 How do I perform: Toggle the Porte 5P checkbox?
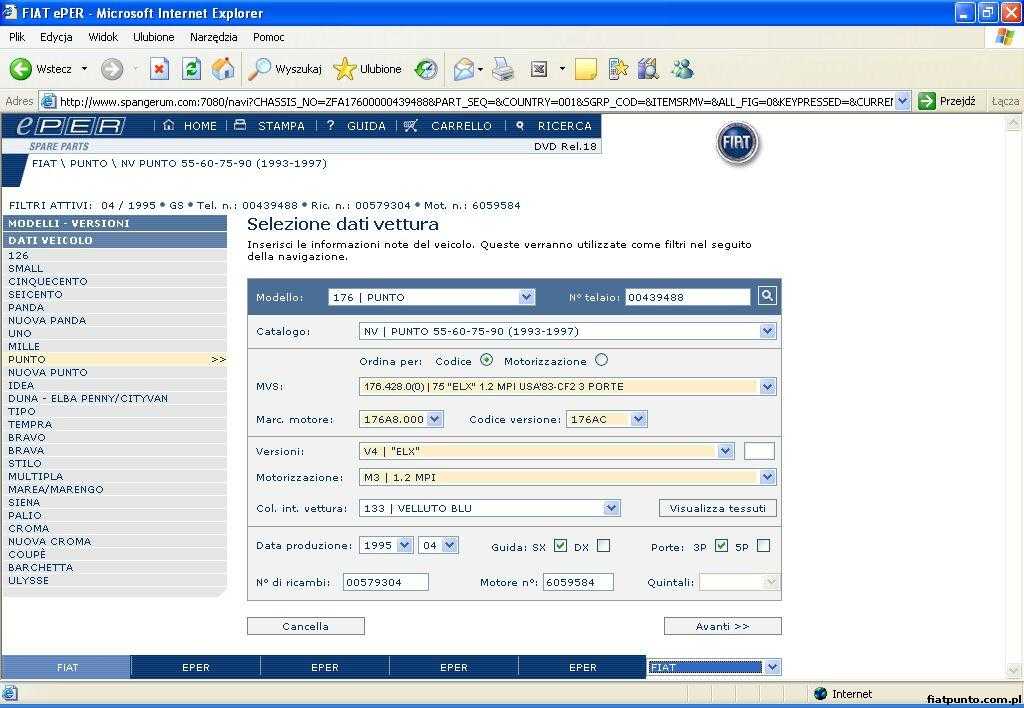(x=763, y=545)
